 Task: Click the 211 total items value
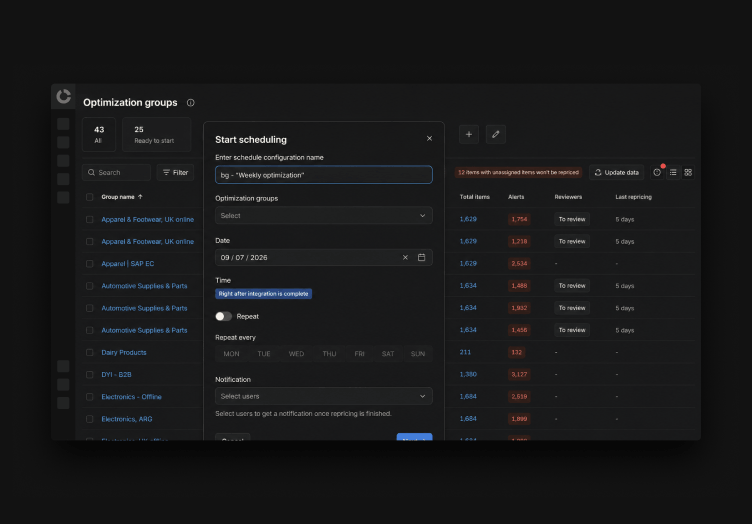[x=465, y=352]
